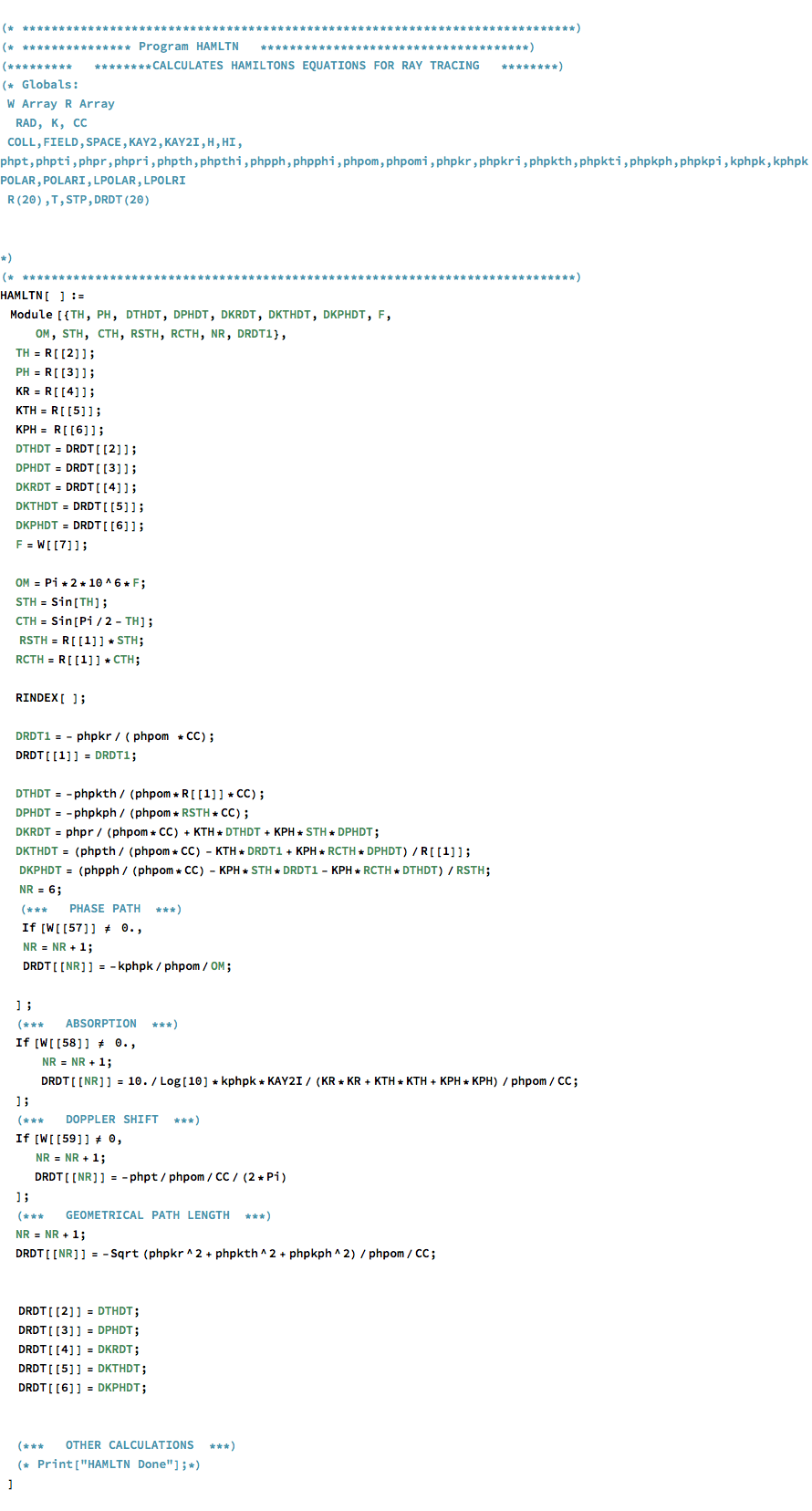Click the 'DRDT[[NR]] = -Sqrt (phpkr^2...' line
The height and width of the screenshot is (1511, 812).
pyautogui.click(x=225, y=1254)
